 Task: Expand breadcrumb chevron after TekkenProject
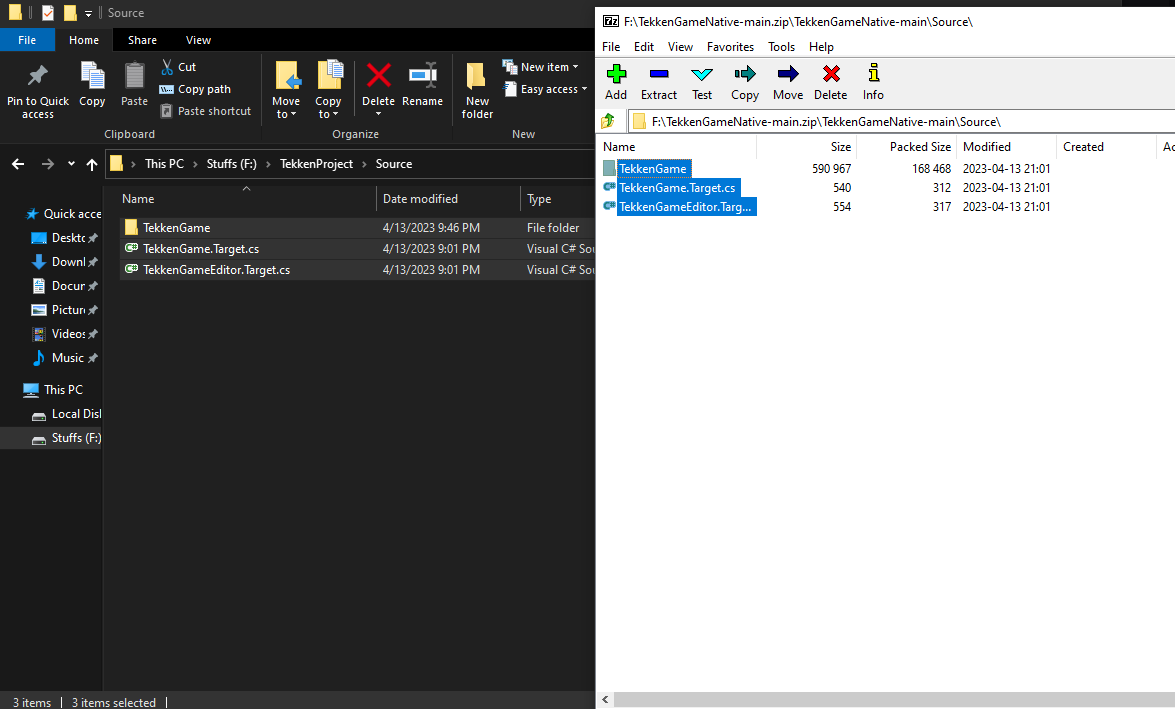[x=364, y=164]
